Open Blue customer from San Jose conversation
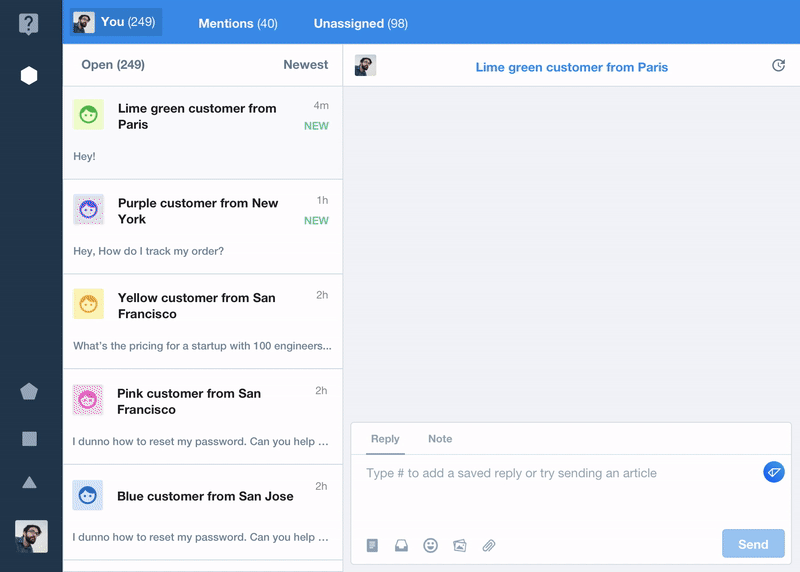Image resolution: width=800 pixels, height=572 pixels. [x=203, y=512]
